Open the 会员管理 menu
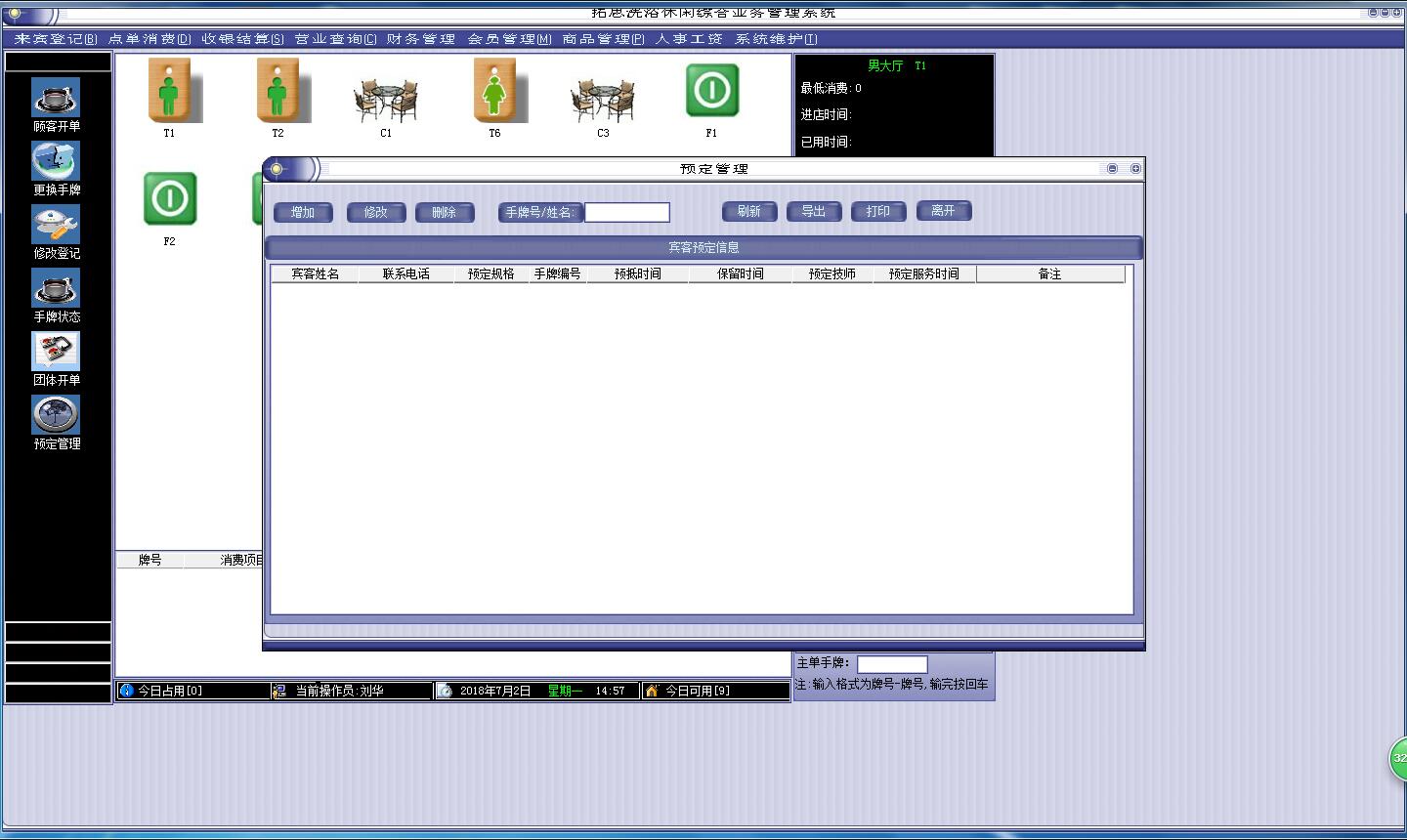The image size is (1407, 840). [x=510, y=39]
